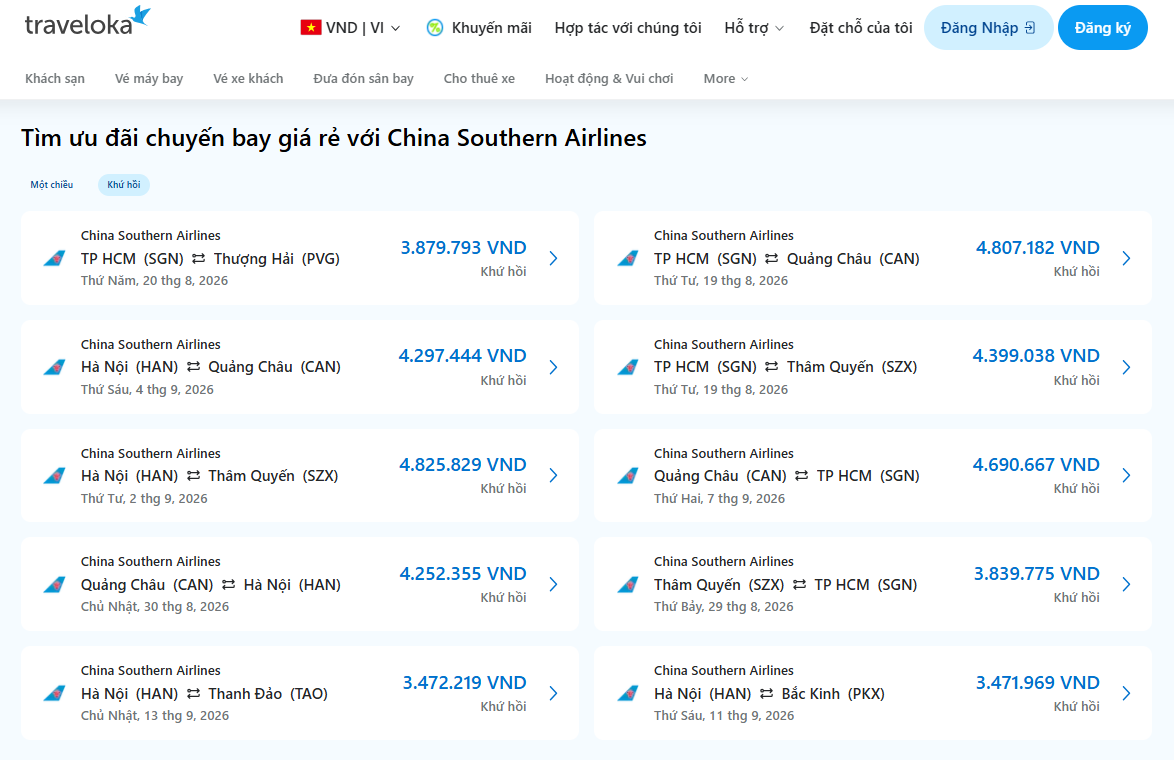Viewport: 1174px width, 760px height.
Task: Open arrow for 4.399.038 VND flight
Action: [x=1126, y=367]
